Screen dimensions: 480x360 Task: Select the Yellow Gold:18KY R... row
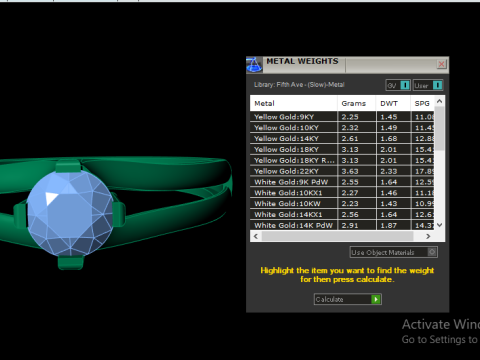342,160
